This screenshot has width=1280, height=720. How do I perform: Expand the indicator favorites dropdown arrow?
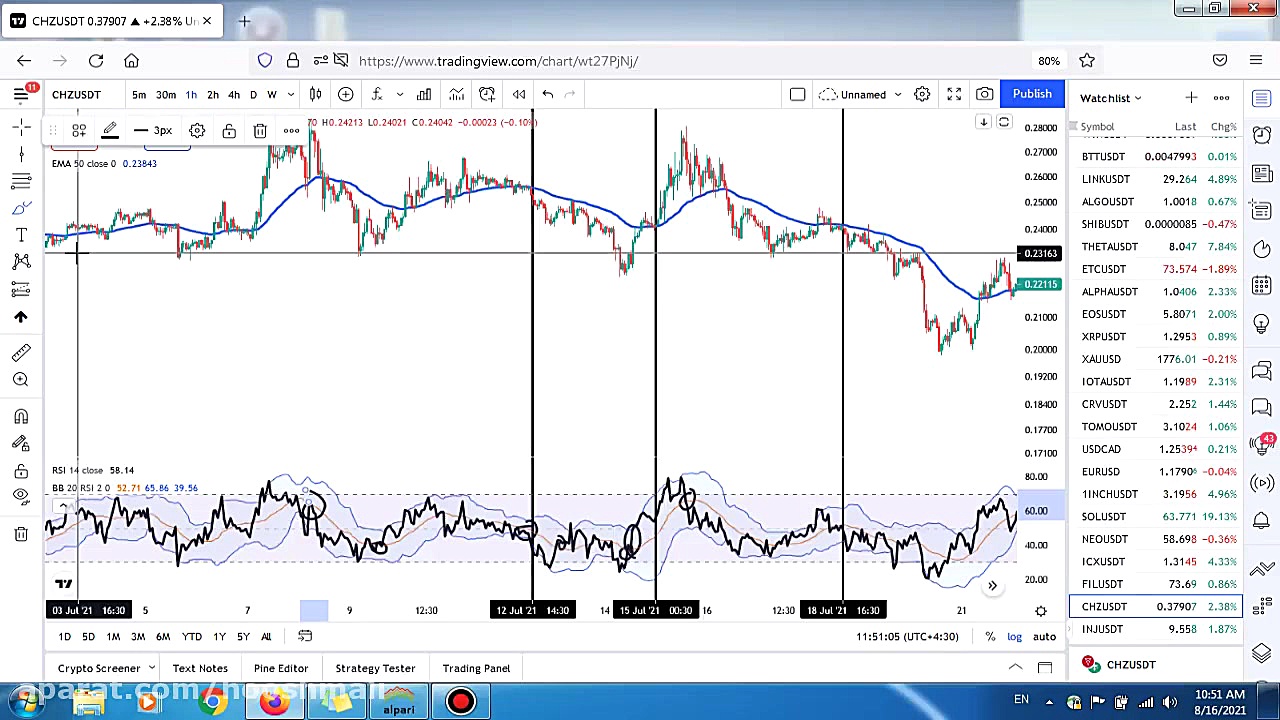[x=399, y=94]
